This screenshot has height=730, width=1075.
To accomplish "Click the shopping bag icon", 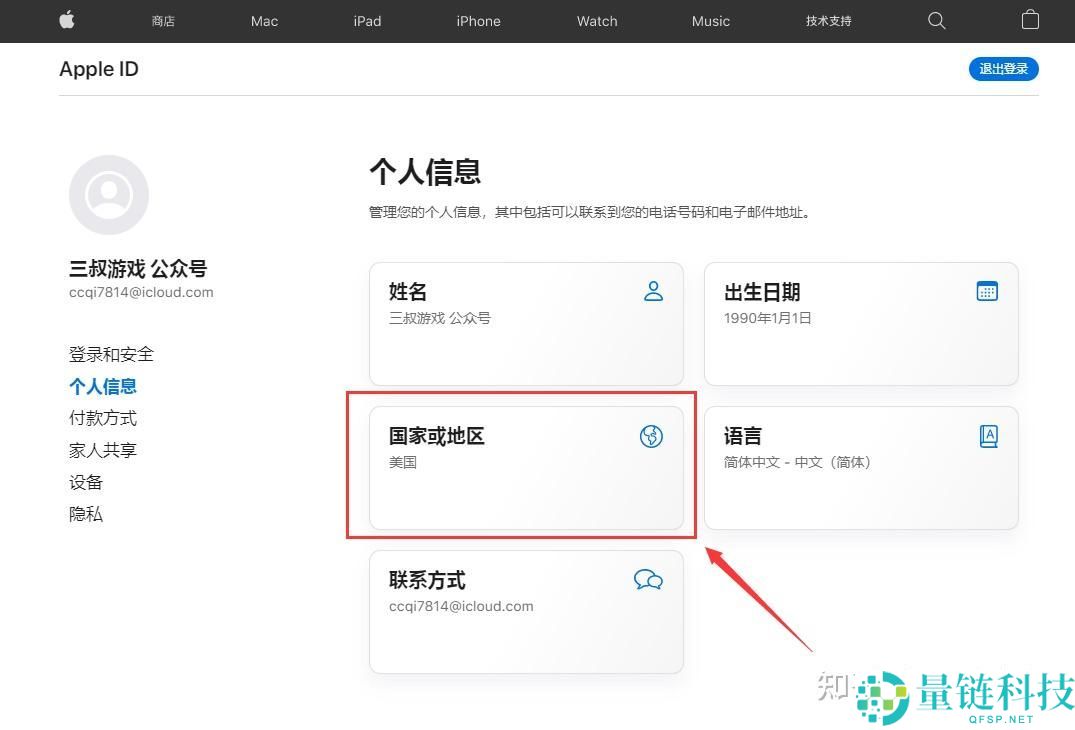I will tap(1030, 20).
